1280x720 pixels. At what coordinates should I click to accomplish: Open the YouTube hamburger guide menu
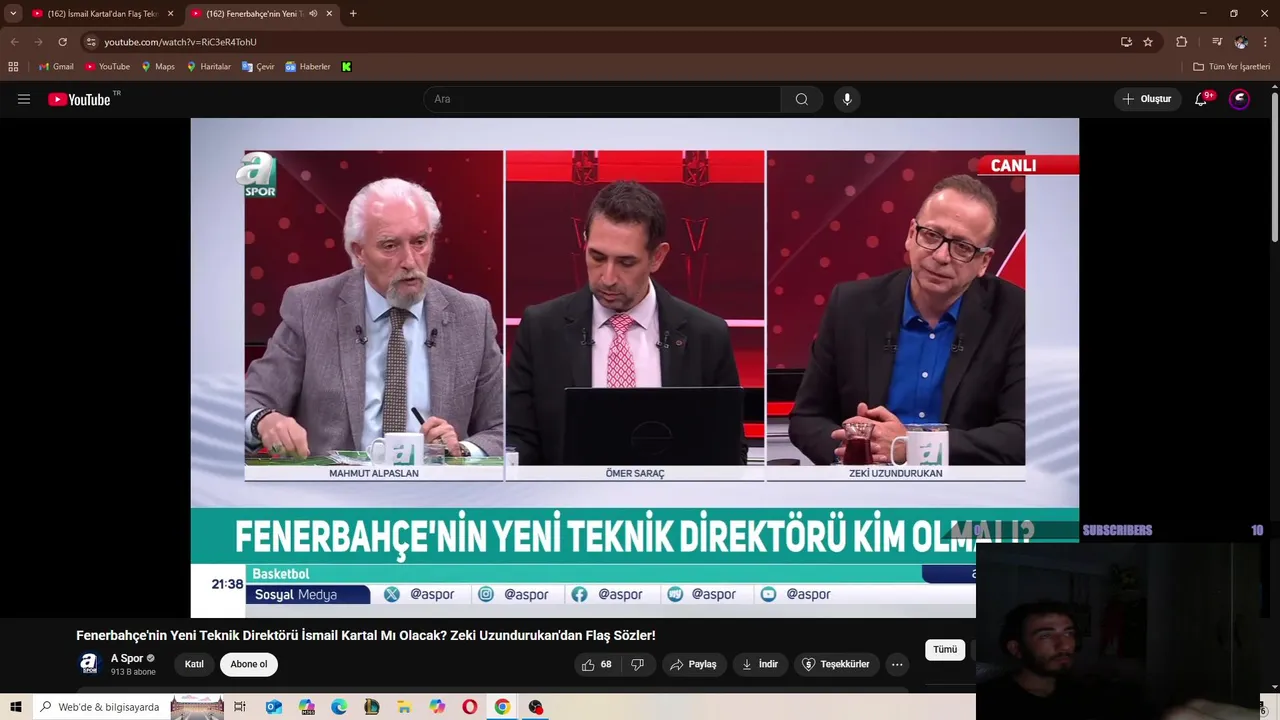(x=24, y=99)
